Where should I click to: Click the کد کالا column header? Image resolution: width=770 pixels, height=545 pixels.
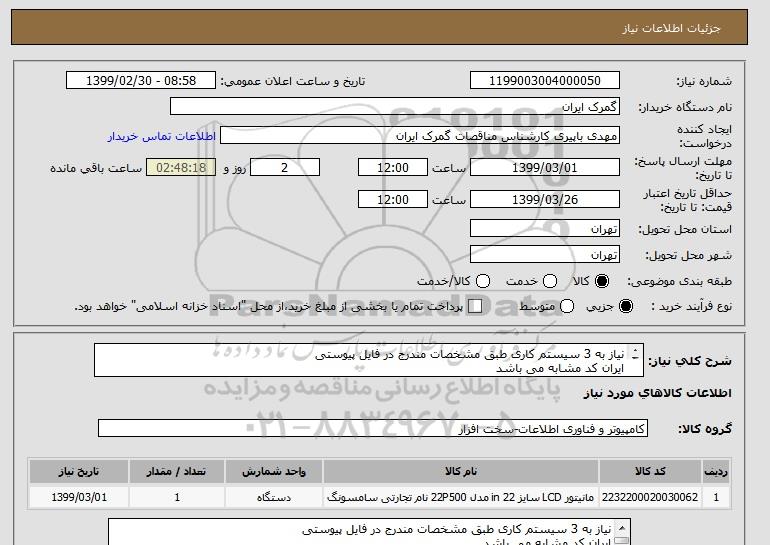(650, 472)
